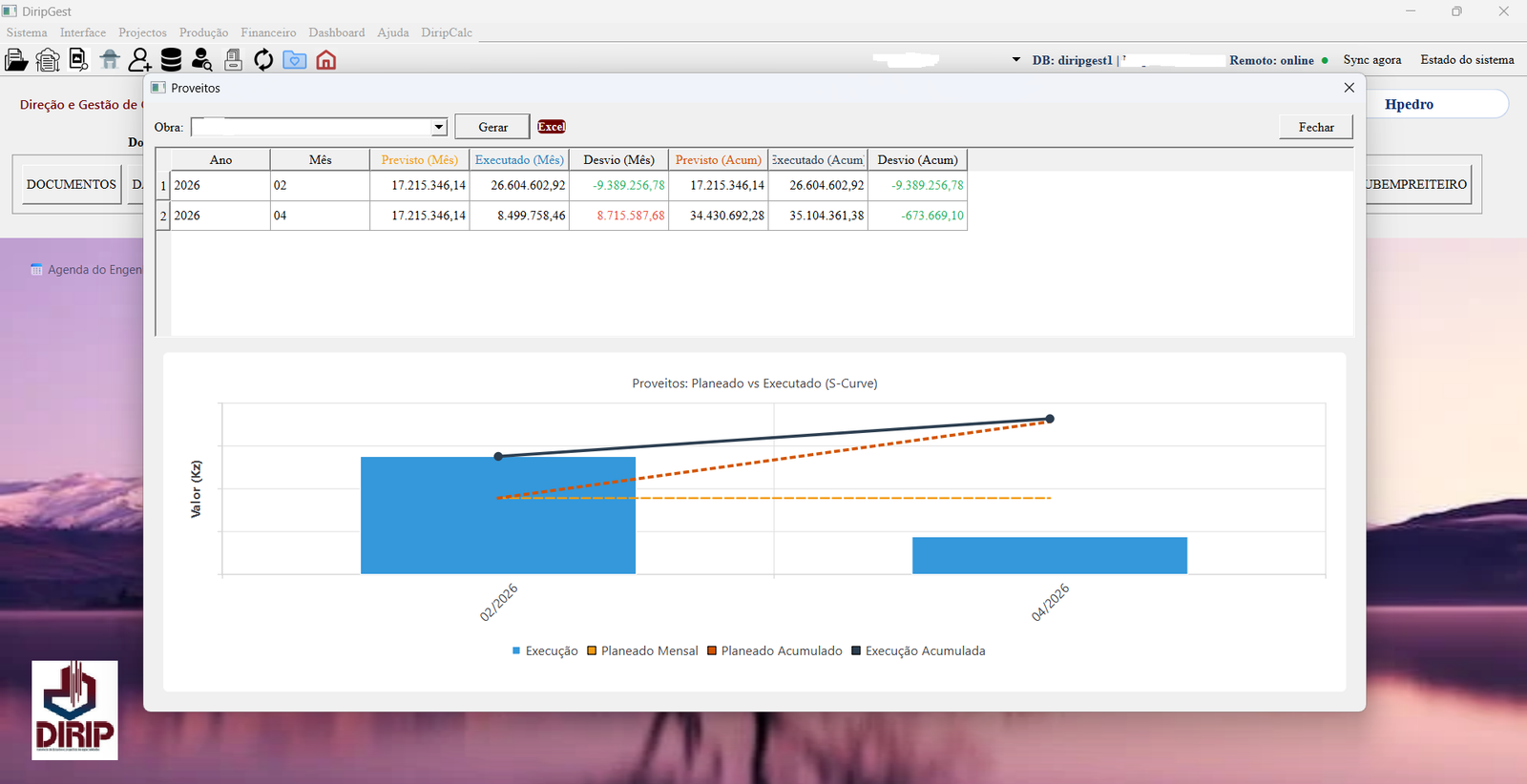Click the search user icon
The width and height of the screenshot is (1527, 784).
point(201,60)
